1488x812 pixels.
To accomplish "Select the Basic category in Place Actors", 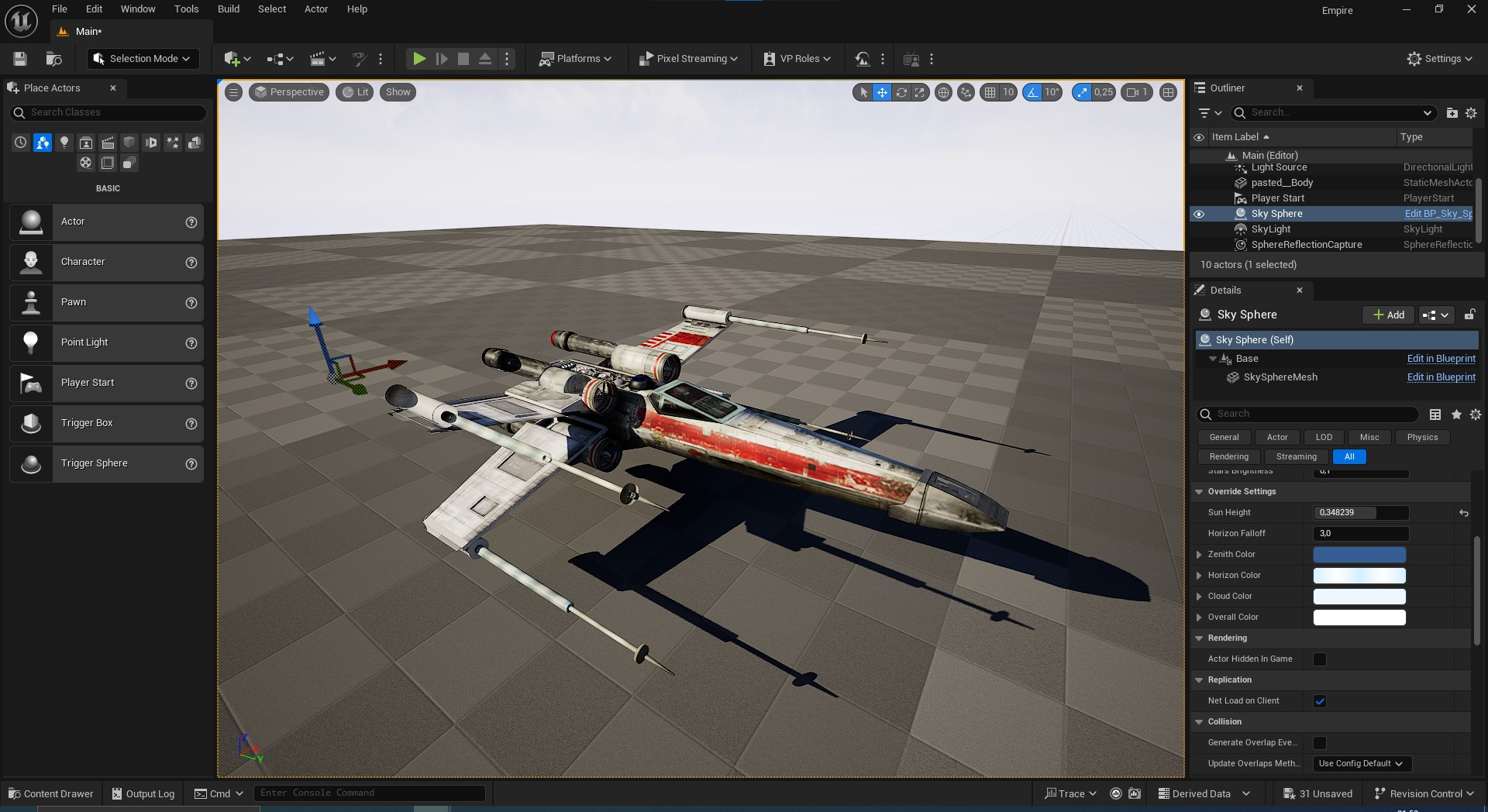I will [43, 143].
